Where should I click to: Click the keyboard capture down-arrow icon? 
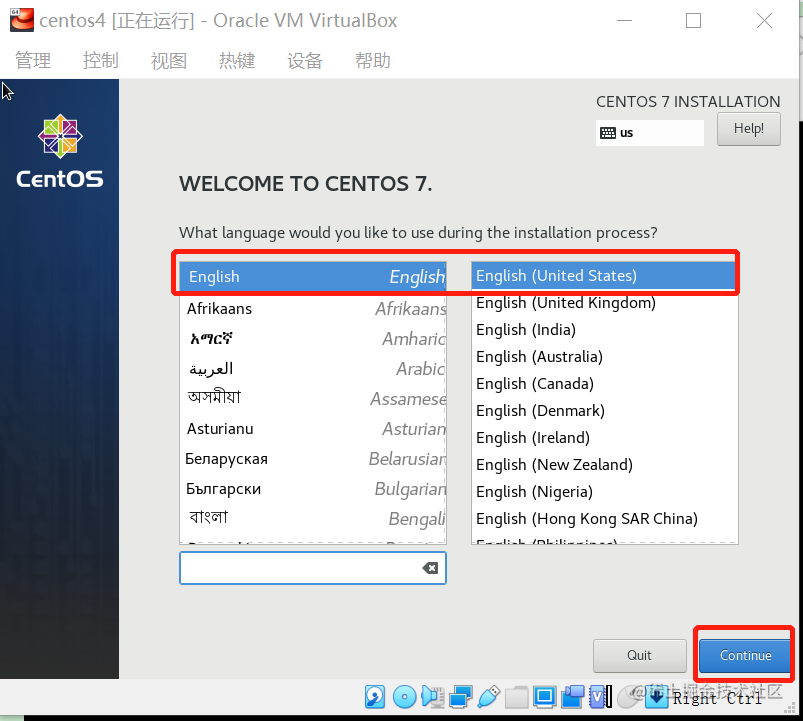[x=657, y=697]
